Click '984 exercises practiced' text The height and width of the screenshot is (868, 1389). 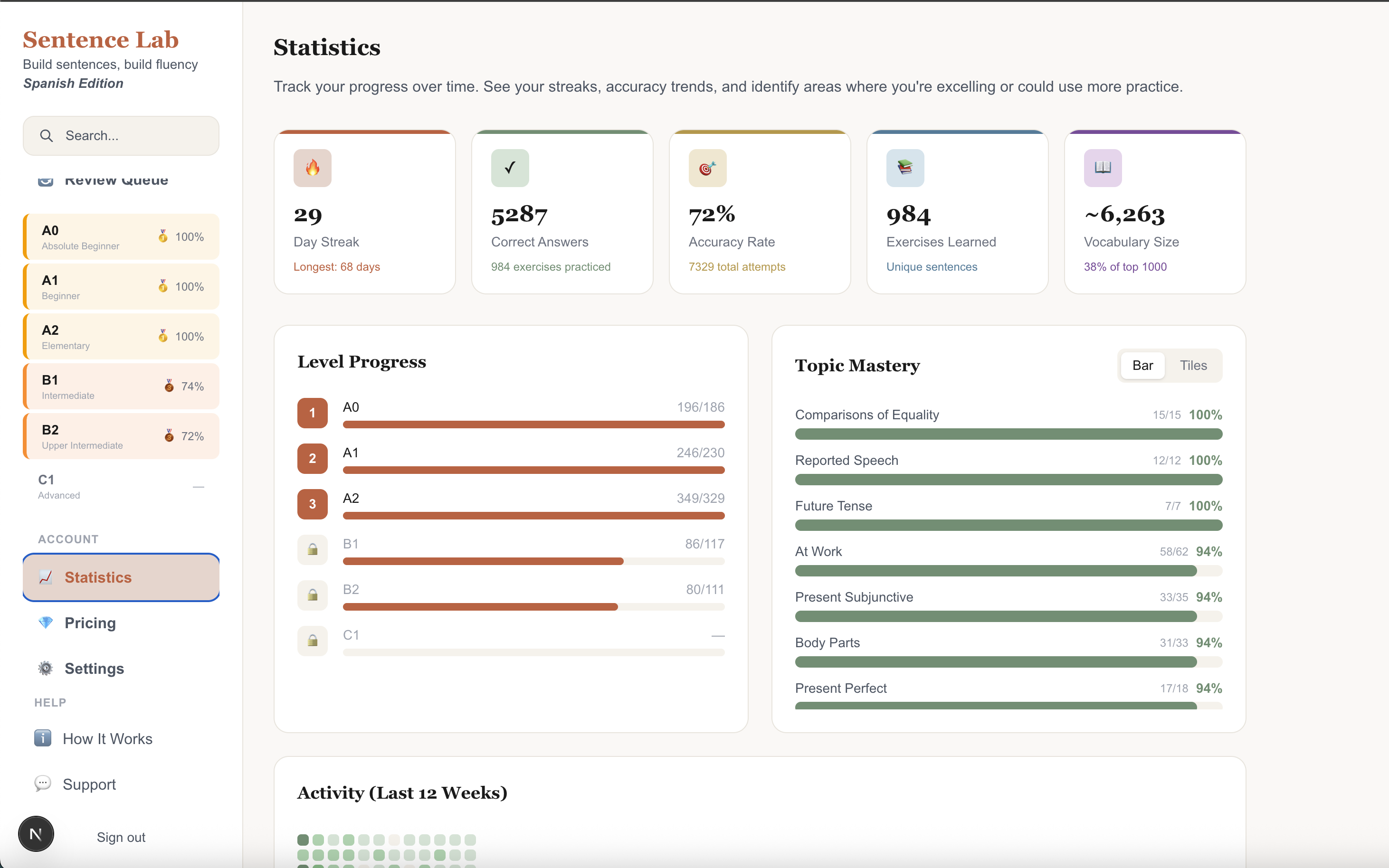(551, 266)
